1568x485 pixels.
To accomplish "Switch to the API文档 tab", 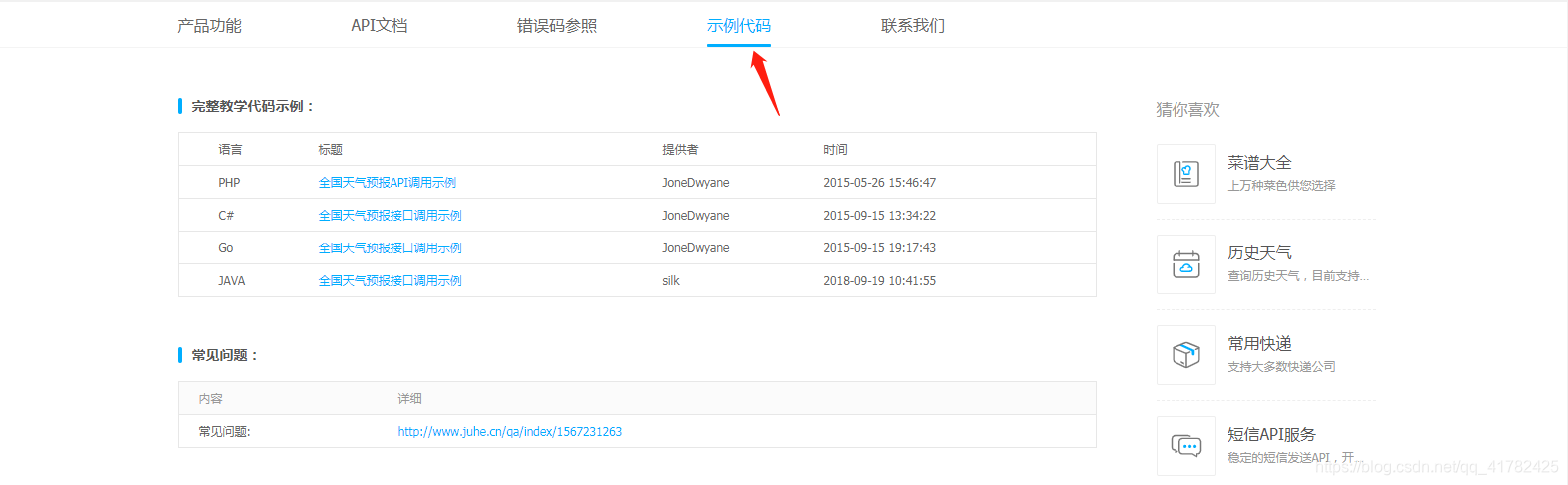I will point(379,26).
